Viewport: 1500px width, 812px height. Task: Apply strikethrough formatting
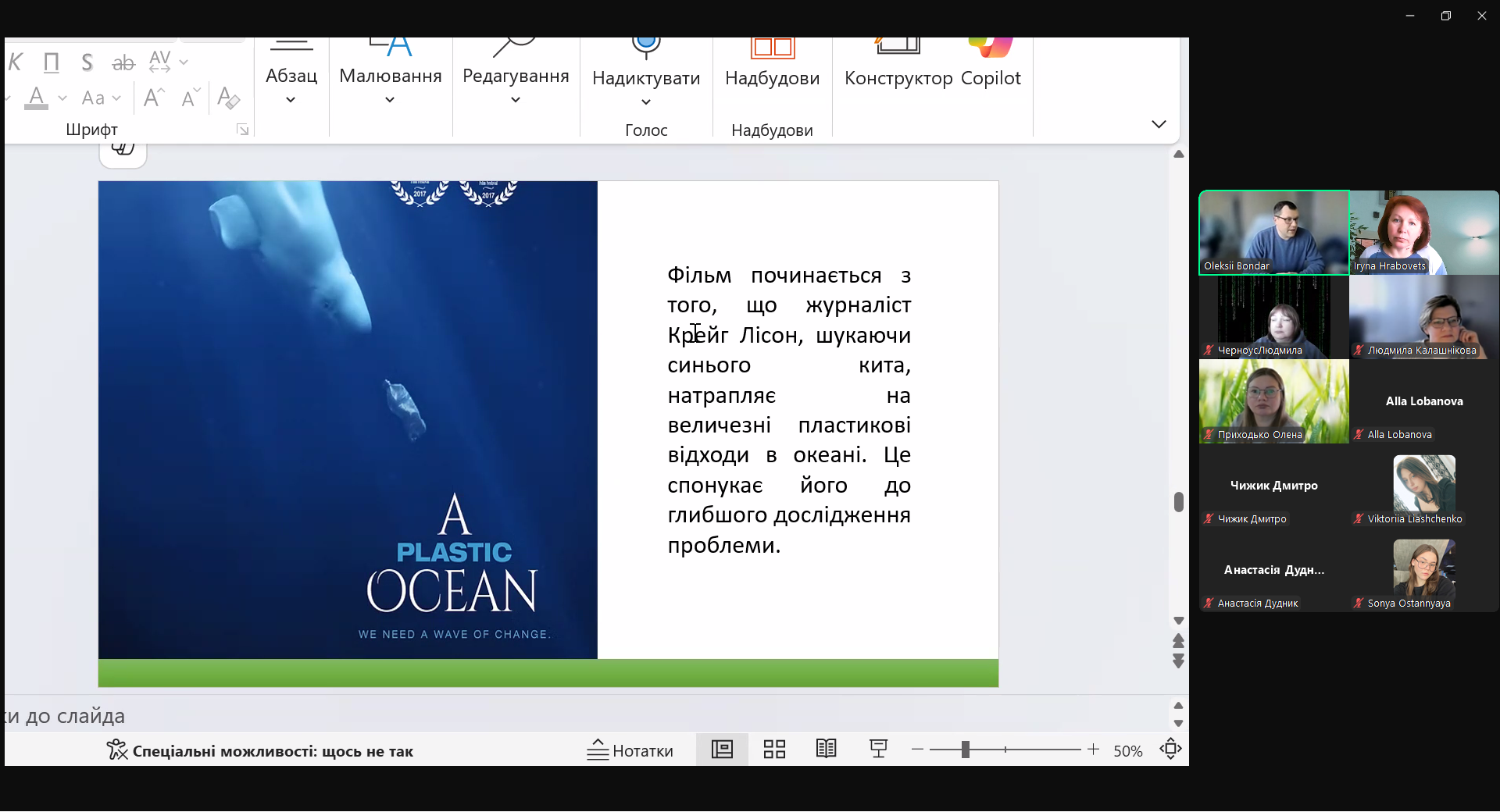[x=123, y=62]
